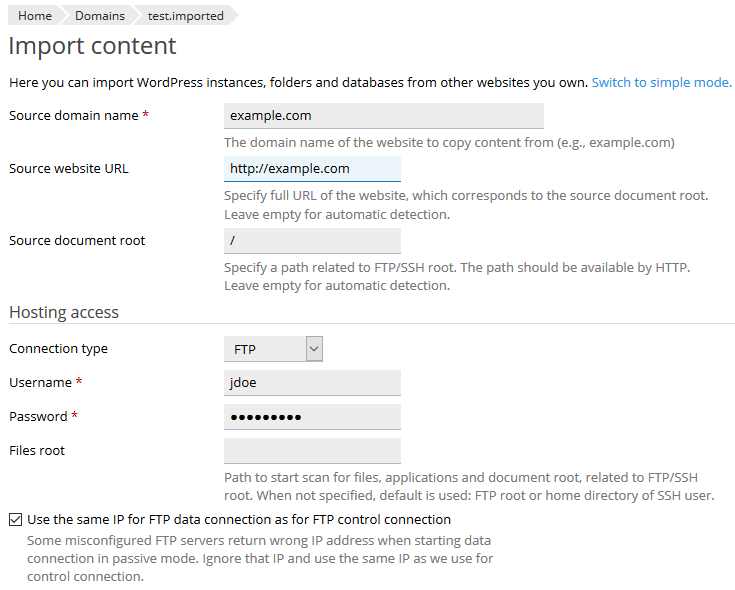Click the "Source website URL" label
This screenshot has height=590, width=735.
tap(69, 169)
